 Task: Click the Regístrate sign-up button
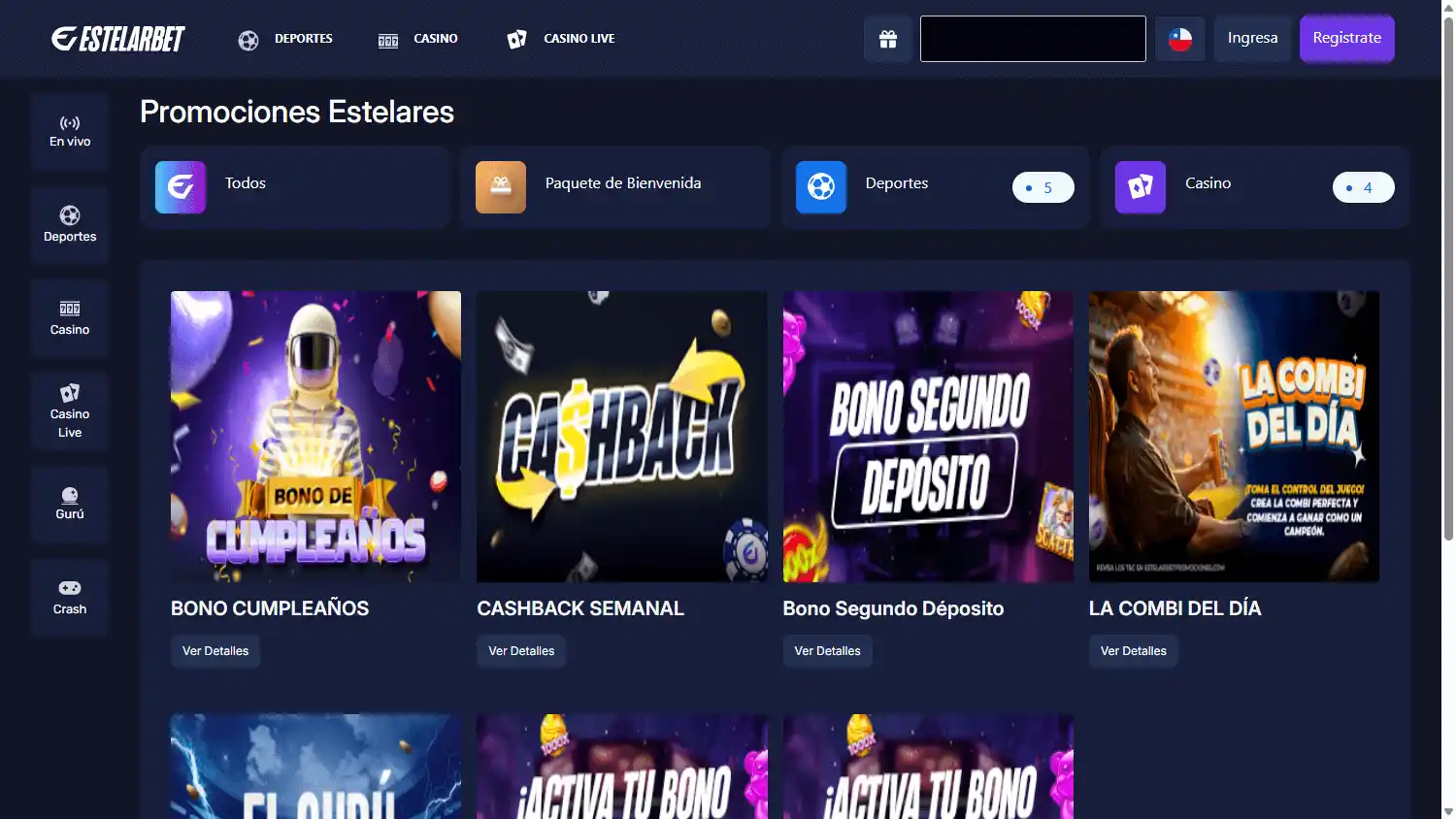click(1347, 39)
